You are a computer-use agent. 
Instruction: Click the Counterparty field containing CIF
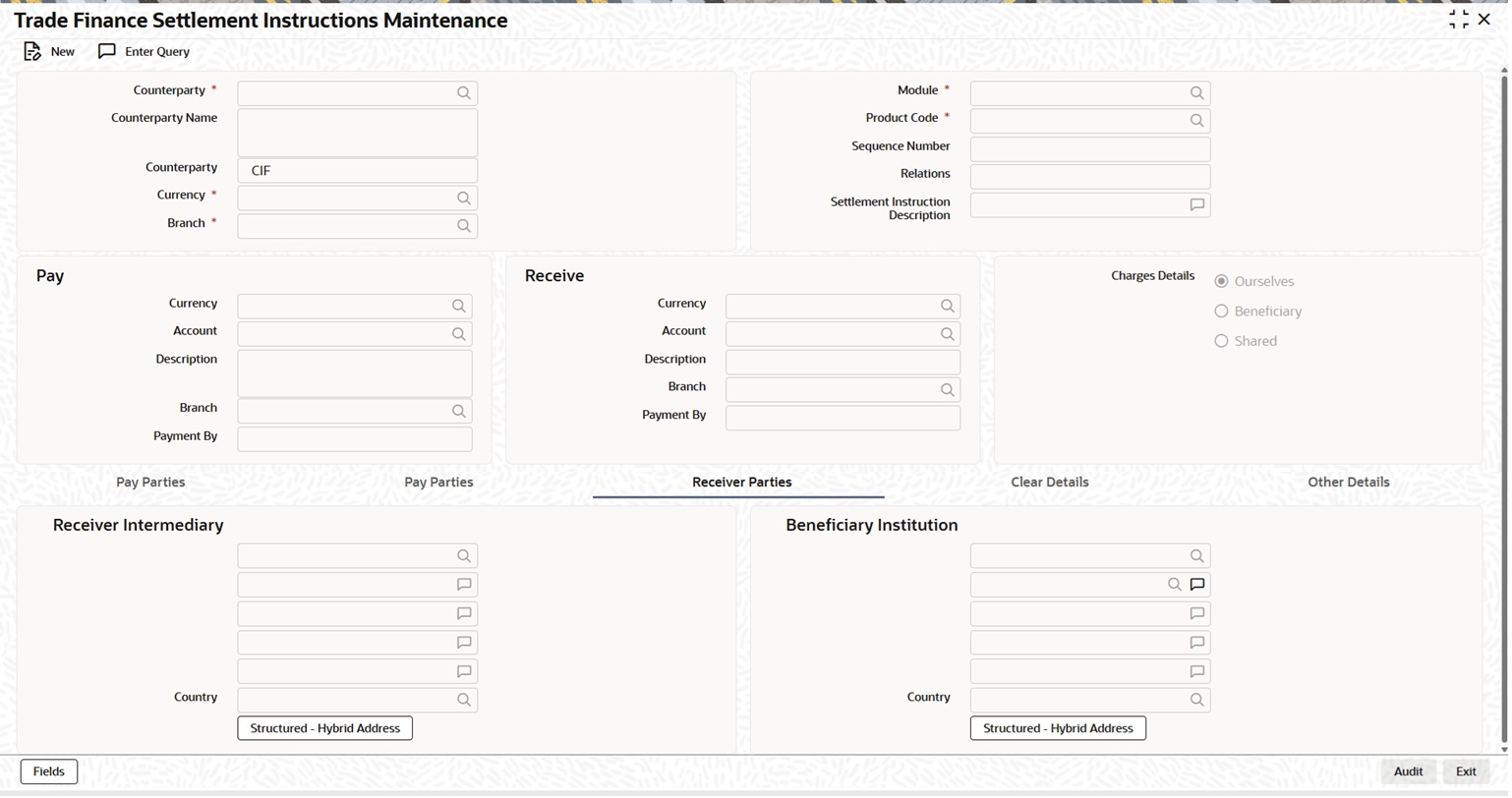pyautogui.click(x=358, y=171)
